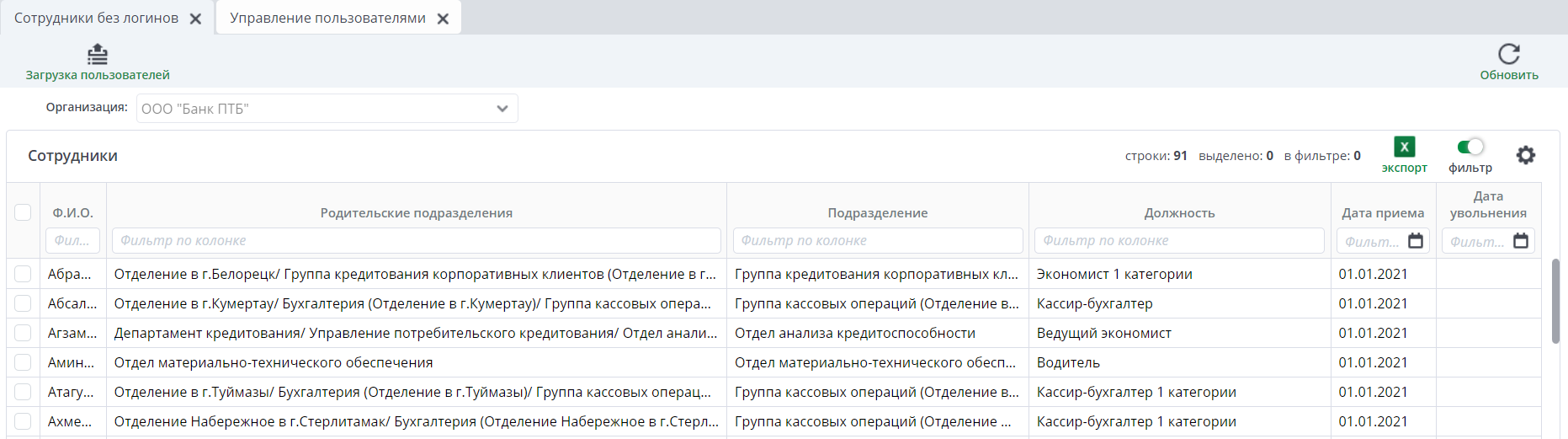Image resolution: width=1568 pixels, height=439 pixels.
Task: Click Обновить label
Action: tap(1509, 75)
